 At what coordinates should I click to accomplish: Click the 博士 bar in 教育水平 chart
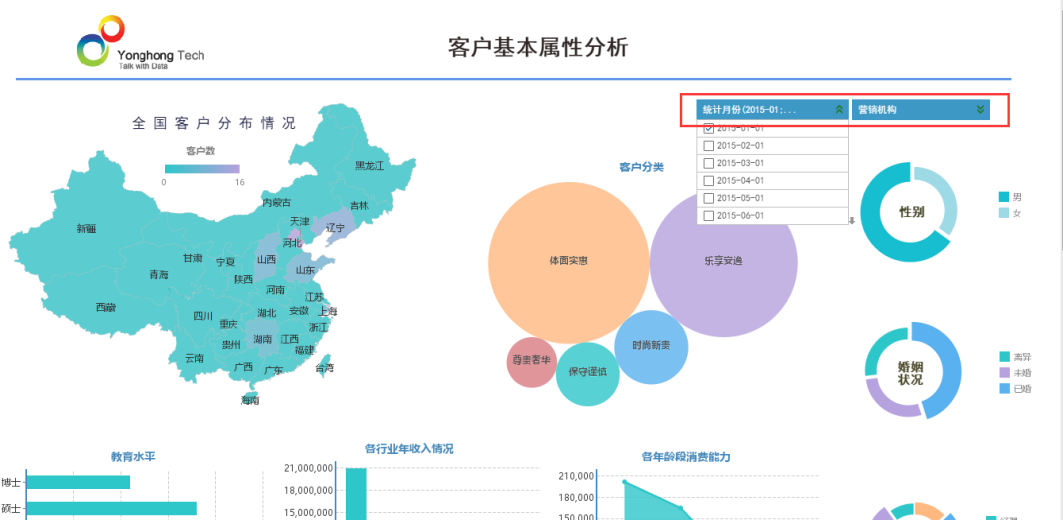pos(78,482)
